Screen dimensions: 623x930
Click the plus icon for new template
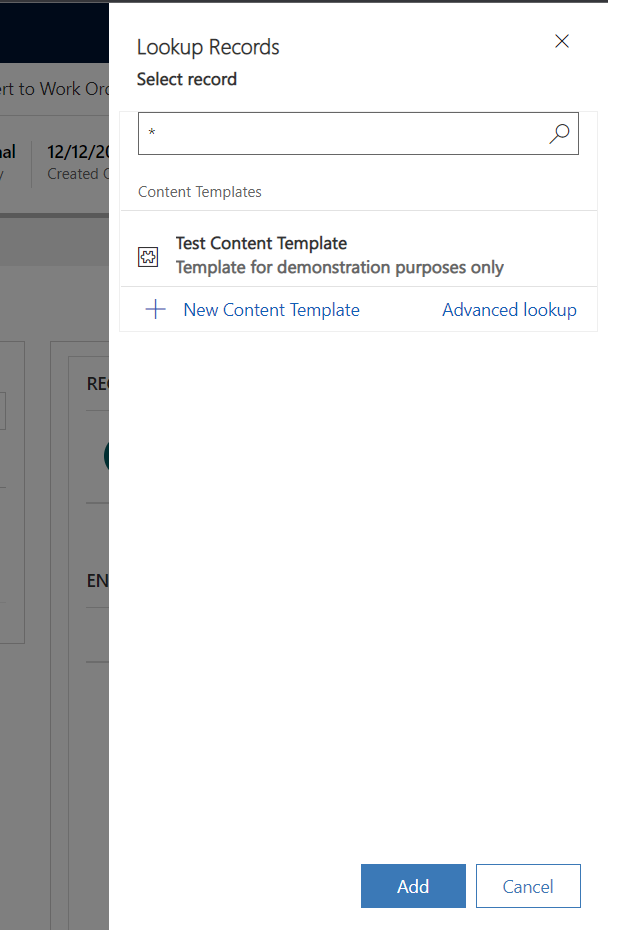(x=155, y=310)
